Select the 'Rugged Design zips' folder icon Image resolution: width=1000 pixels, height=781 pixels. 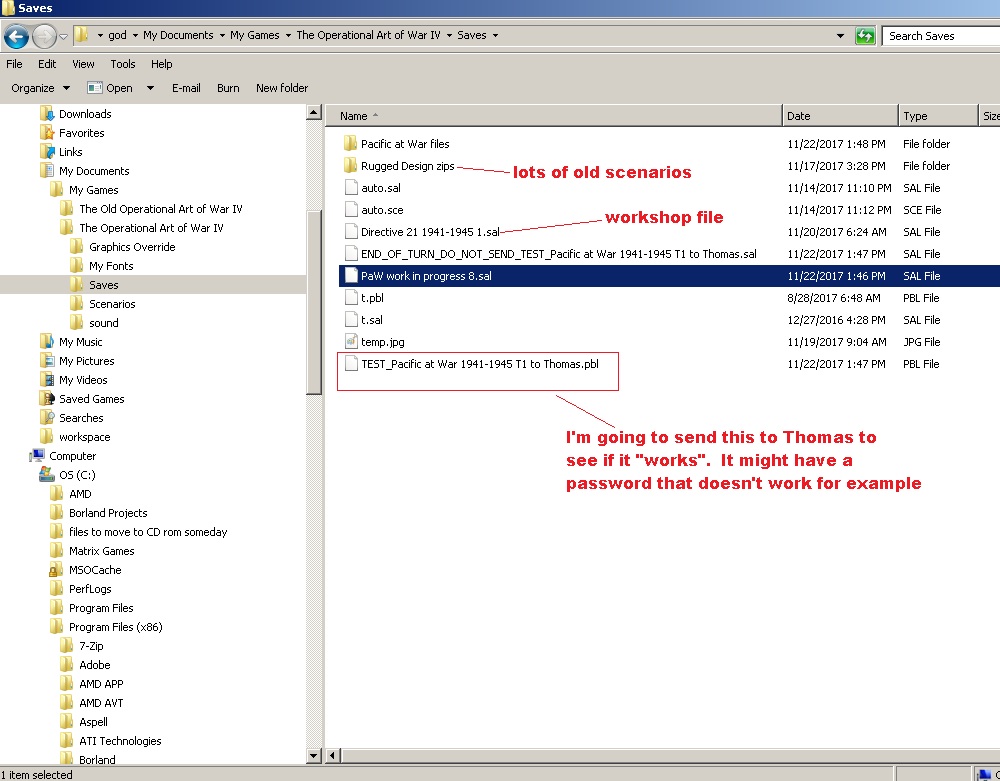tap(350, 166)
